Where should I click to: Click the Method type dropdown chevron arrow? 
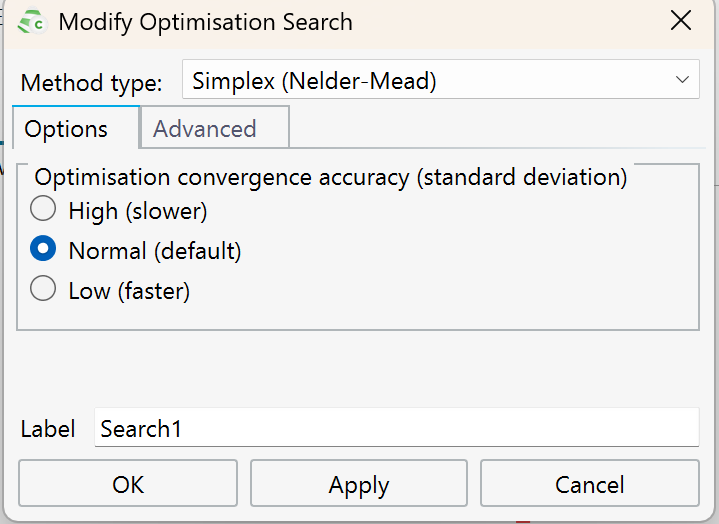682,80
